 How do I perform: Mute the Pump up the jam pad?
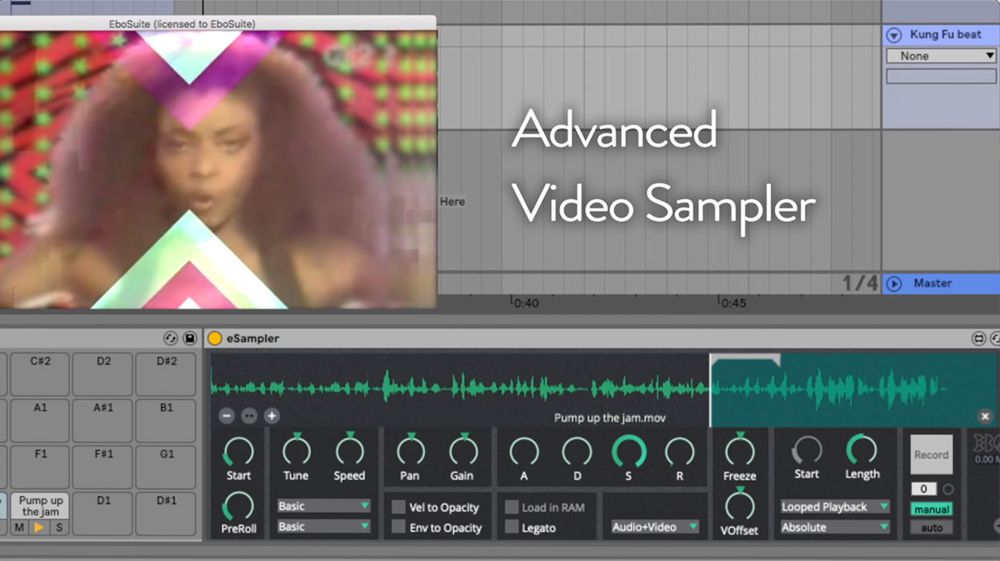[x=19, y=527]
